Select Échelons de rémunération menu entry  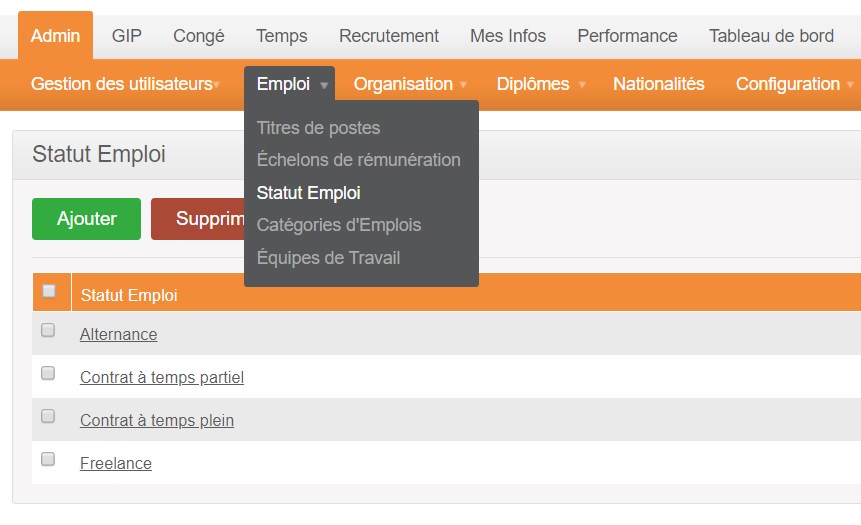pos(359,160)
